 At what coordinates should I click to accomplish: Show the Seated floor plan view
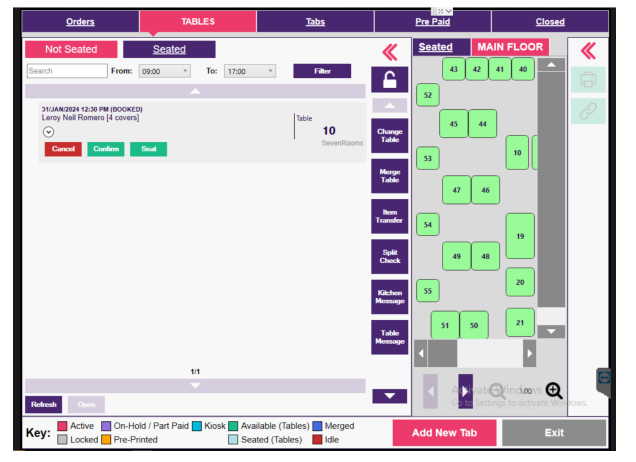click(435, 47)
